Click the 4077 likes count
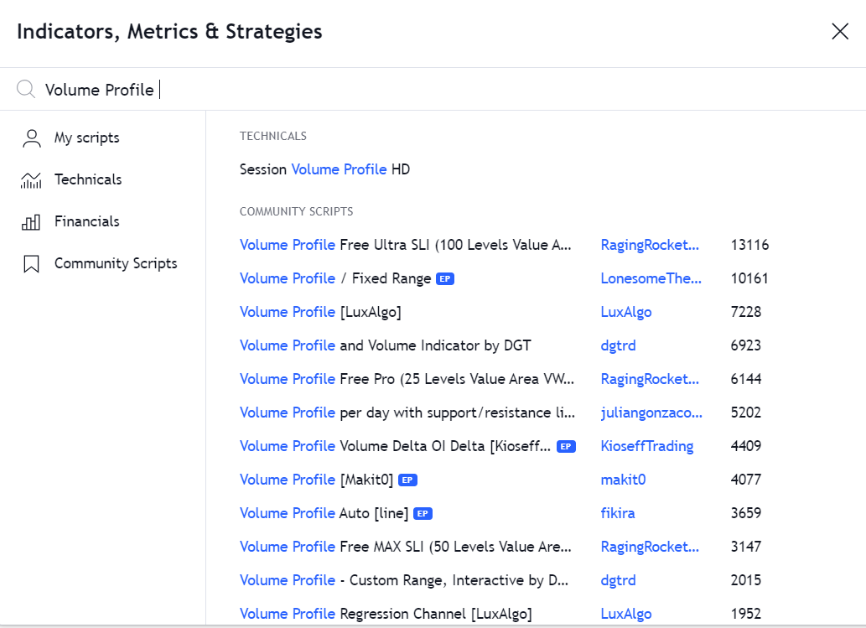The width and height of the screenshot is (866, 628). (746, 479)
